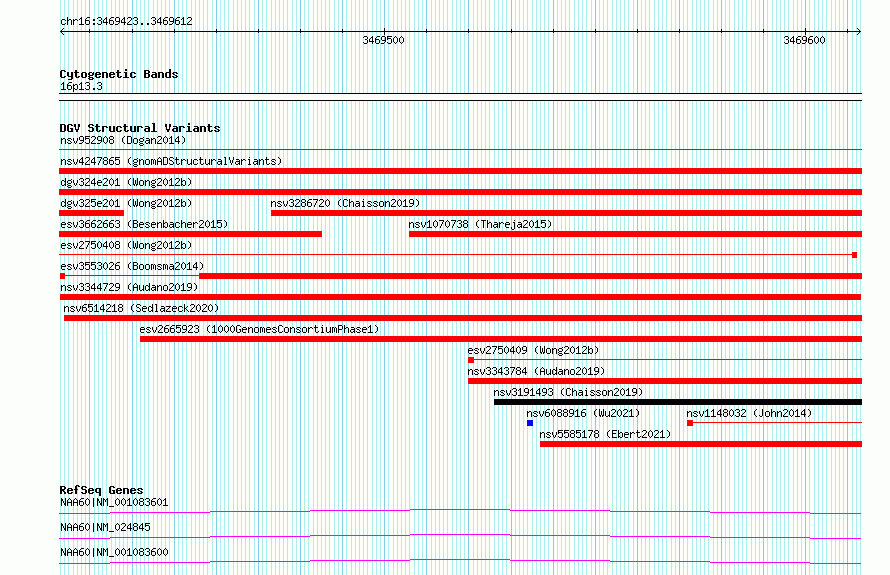Click dgv325e201 (Wong2012b) label
This screenshot has width=890, height=575.
[126, 203]
